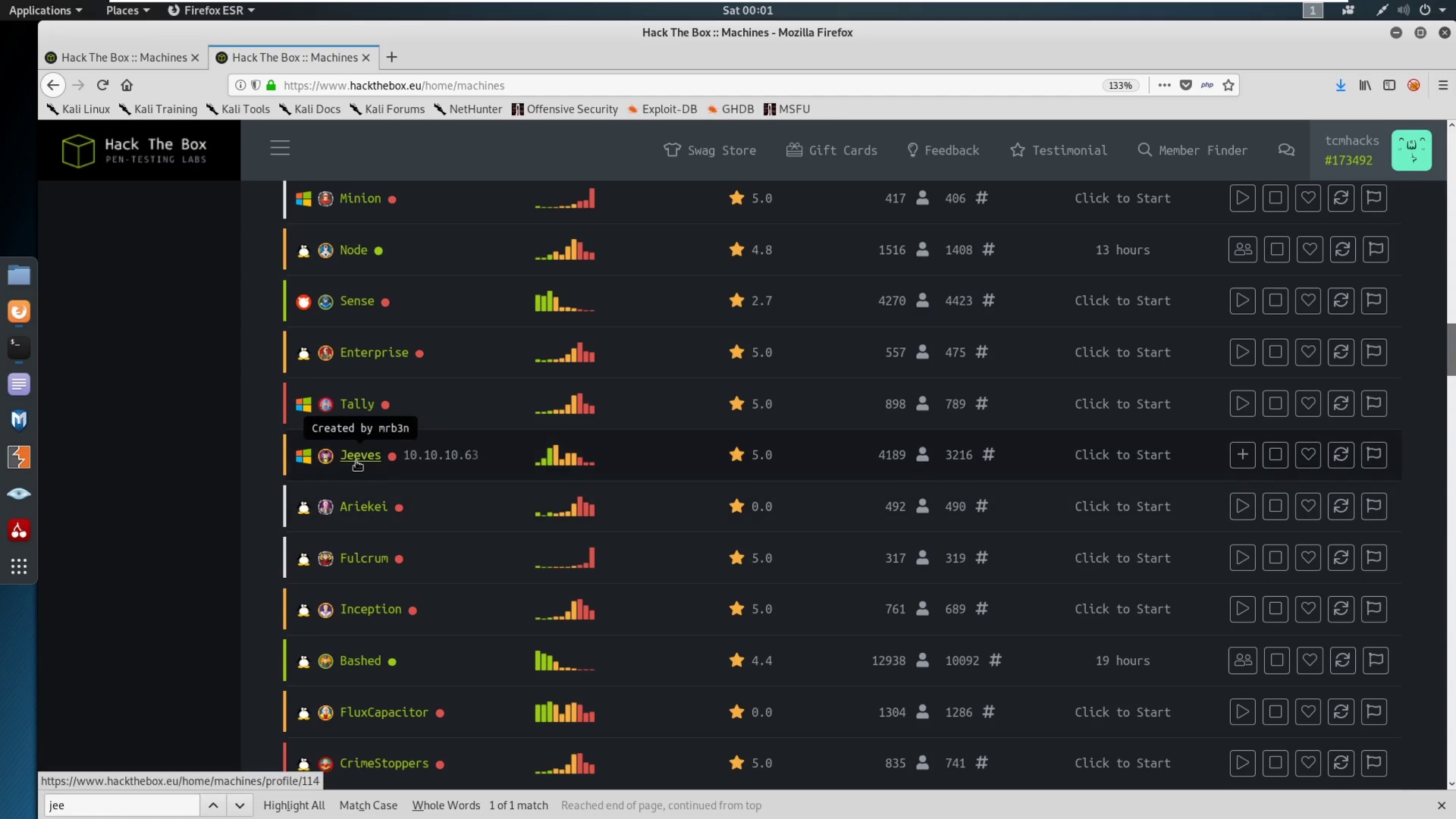1456x819 pixels.
Task: Click 'Click to Start' on the Sense row
Action: coord(1122,301)
